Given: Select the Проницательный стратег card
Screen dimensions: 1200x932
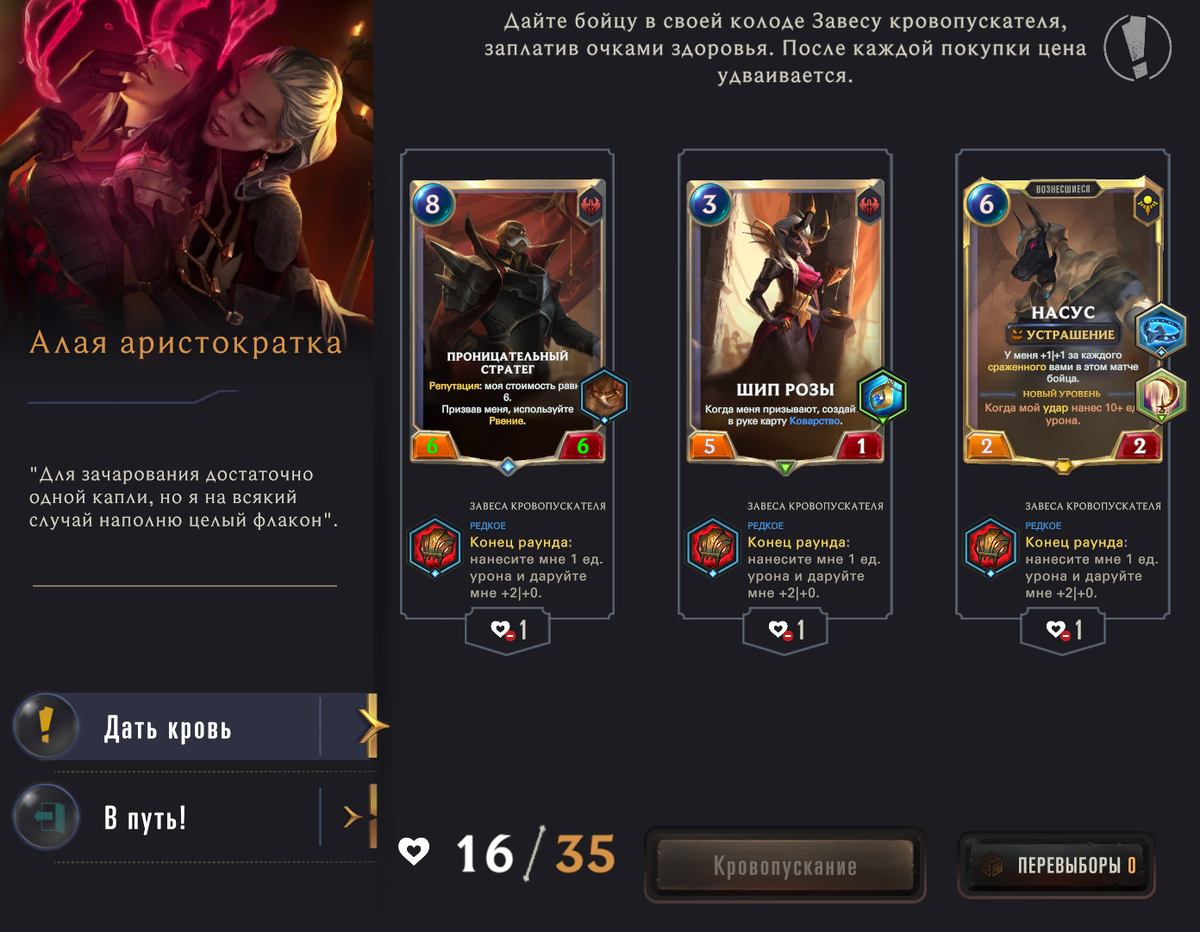Looking at the screenshot, I should pos(508,324).
